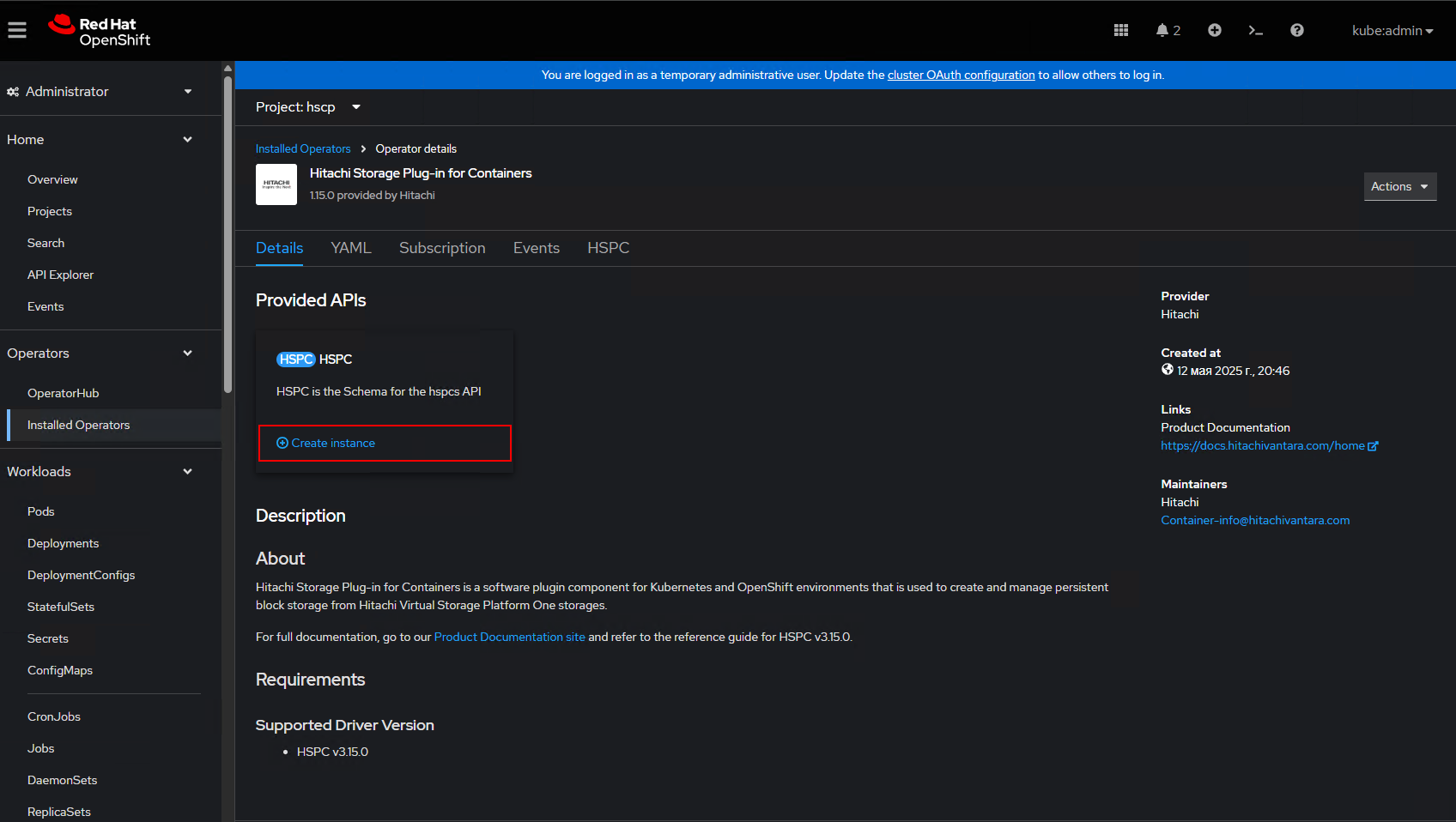Open Search in sidebar
This screenshot has width=1456, height=822.
(x=45, y=243)
